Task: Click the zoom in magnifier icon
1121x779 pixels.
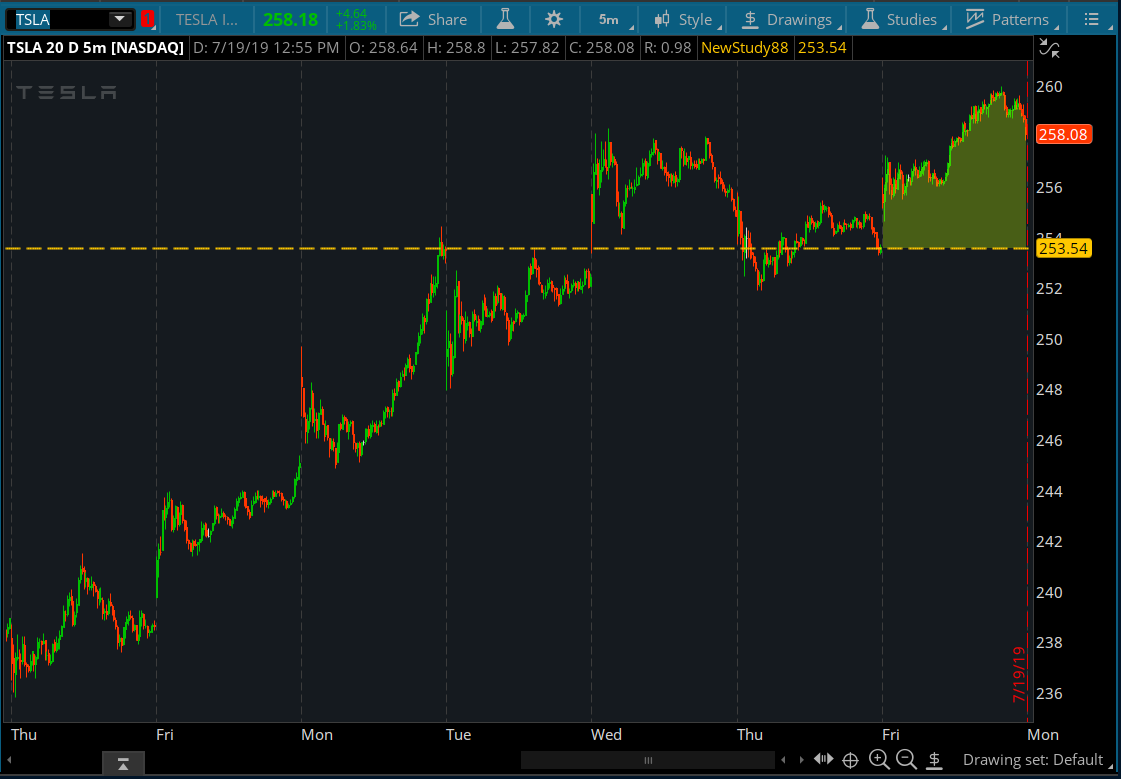Action: pos(879,760)
